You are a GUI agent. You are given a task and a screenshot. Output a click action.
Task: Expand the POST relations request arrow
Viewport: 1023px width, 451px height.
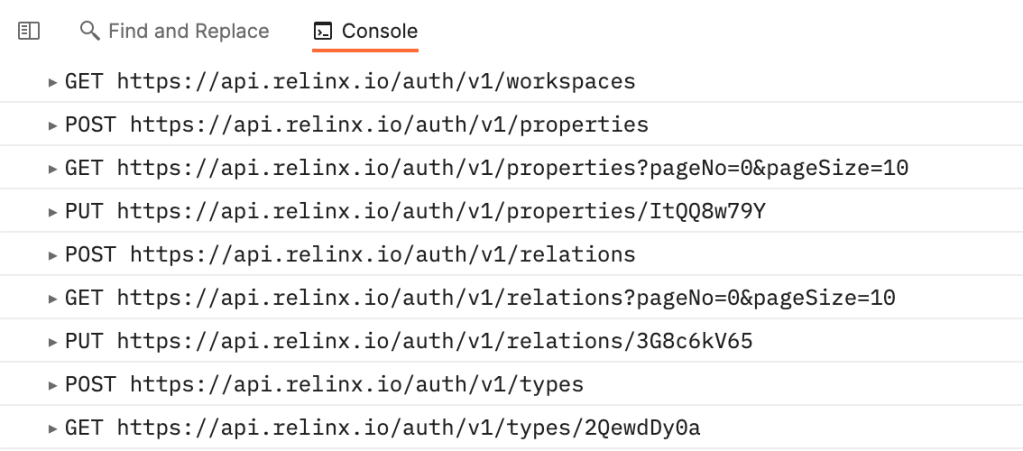point(53,255)
